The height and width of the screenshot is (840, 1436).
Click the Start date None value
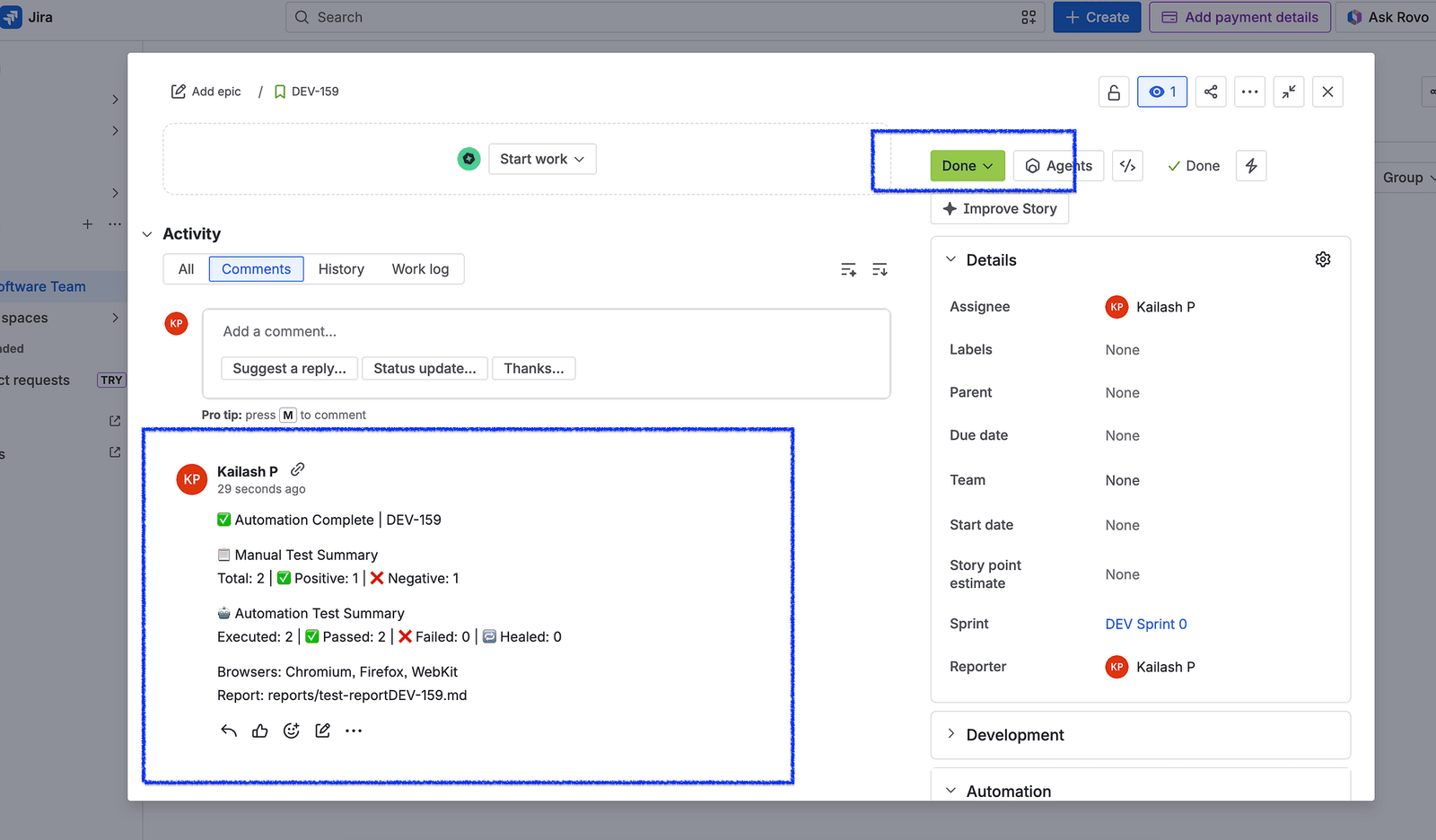[x=1123, y=525]
